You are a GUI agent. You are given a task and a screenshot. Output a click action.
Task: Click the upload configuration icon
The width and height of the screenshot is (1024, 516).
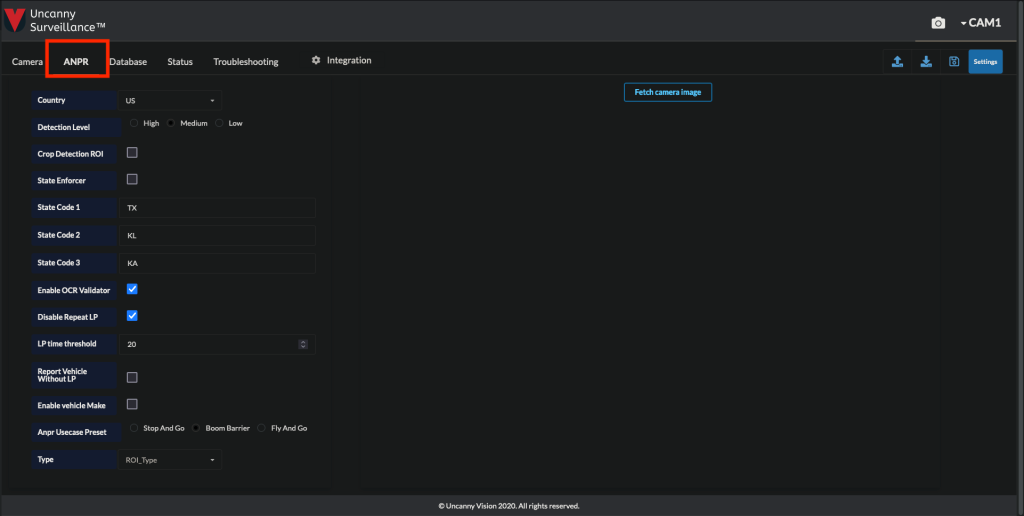click(897, 62)
